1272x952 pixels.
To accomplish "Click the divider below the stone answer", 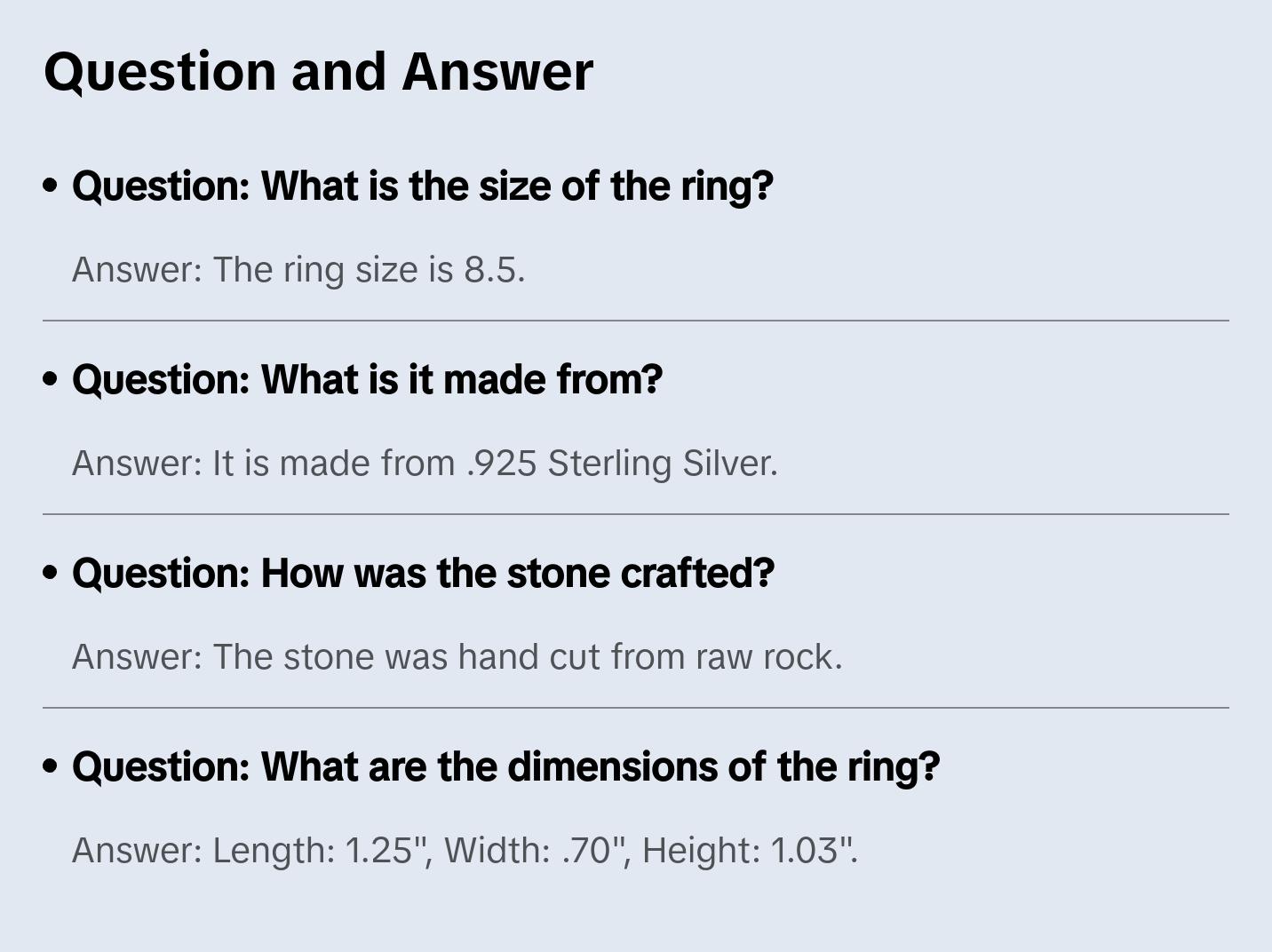I will pyautogui.click(x=636, y=708).
